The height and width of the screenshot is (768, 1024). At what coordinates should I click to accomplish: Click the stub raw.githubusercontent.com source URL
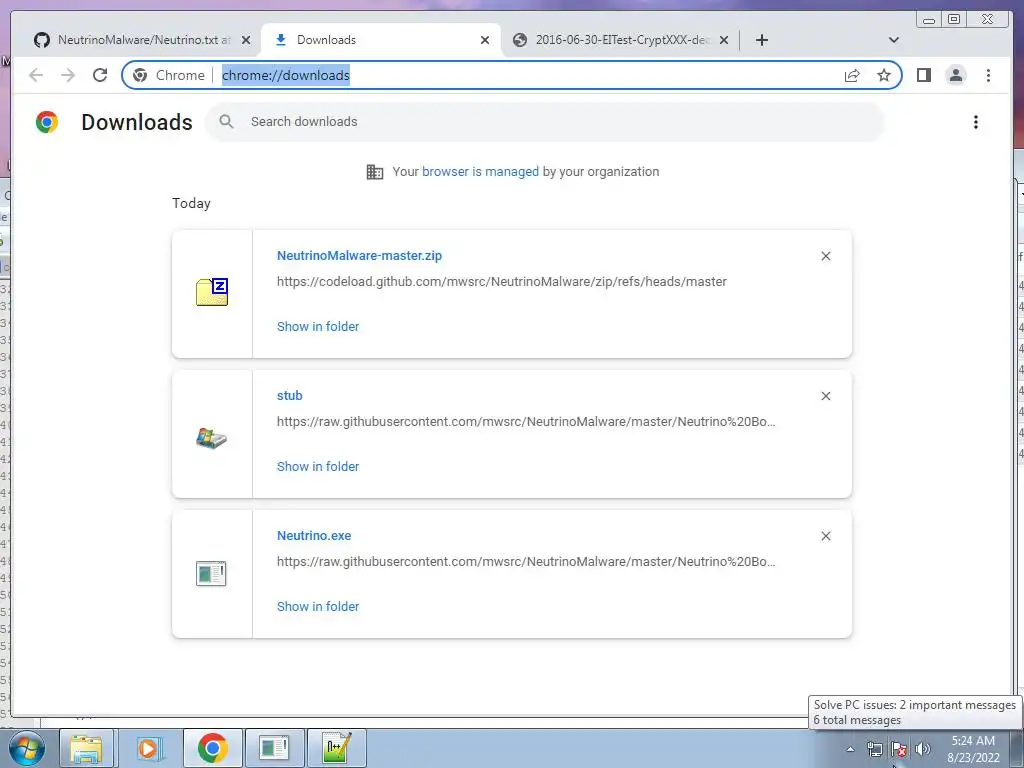pyautogui.click(x=526, y=421)
